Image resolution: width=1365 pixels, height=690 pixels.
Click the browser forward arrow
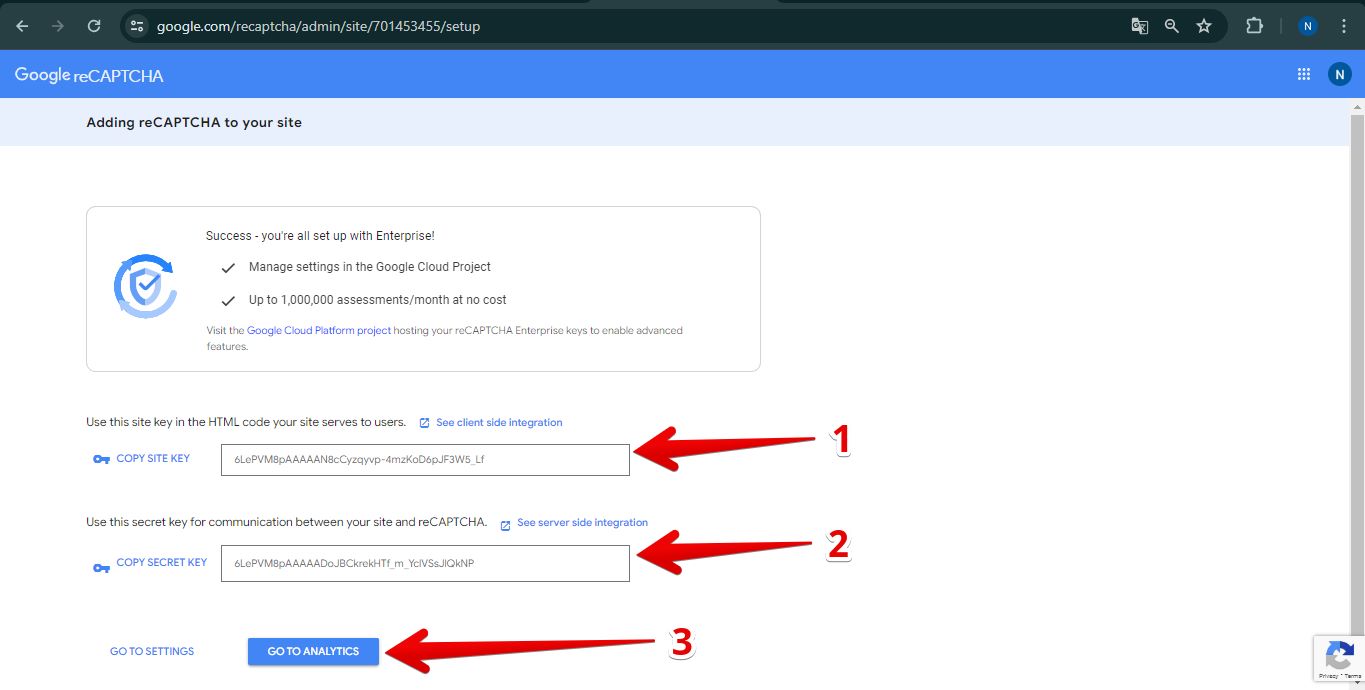pos(57,26)
